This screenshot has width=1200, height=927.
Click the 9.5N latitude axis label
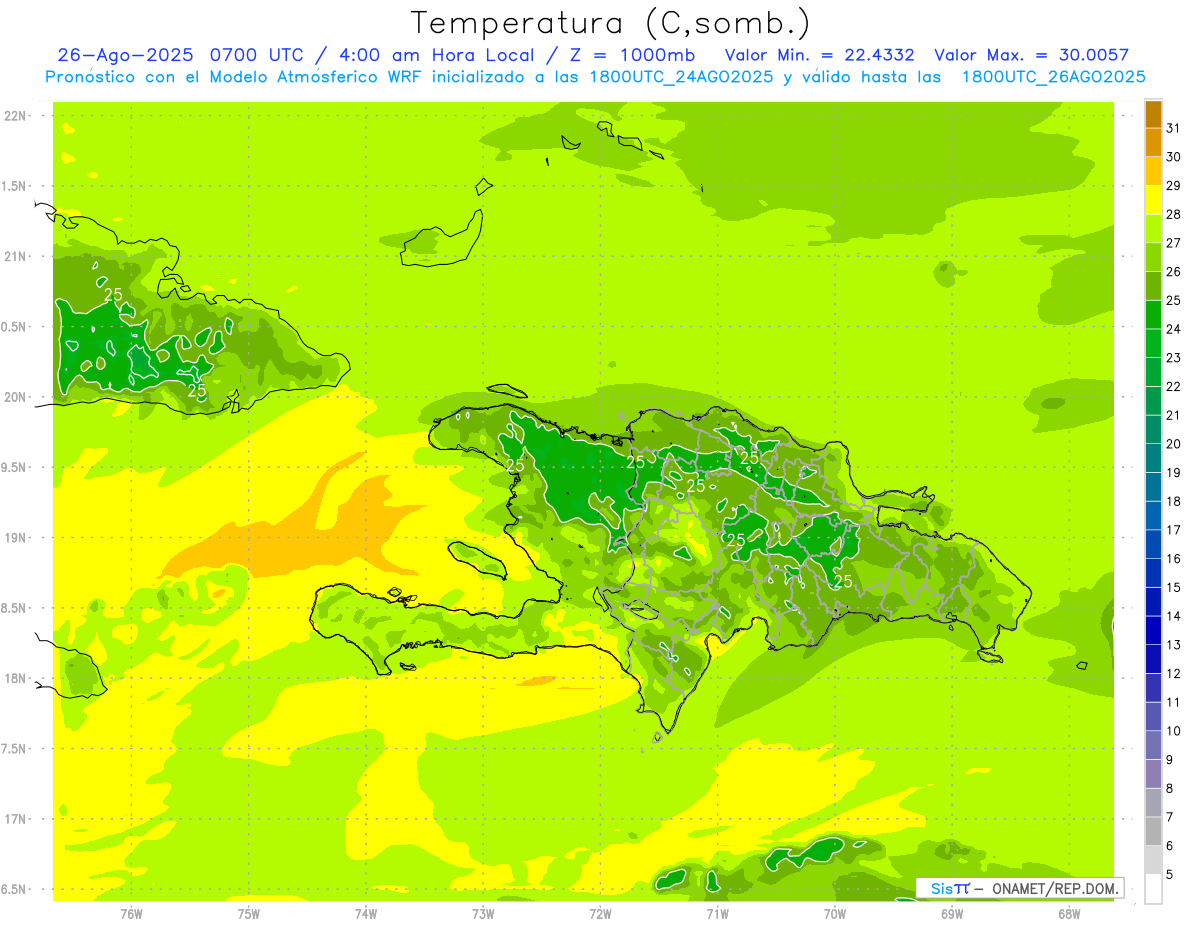pos(16,468)
